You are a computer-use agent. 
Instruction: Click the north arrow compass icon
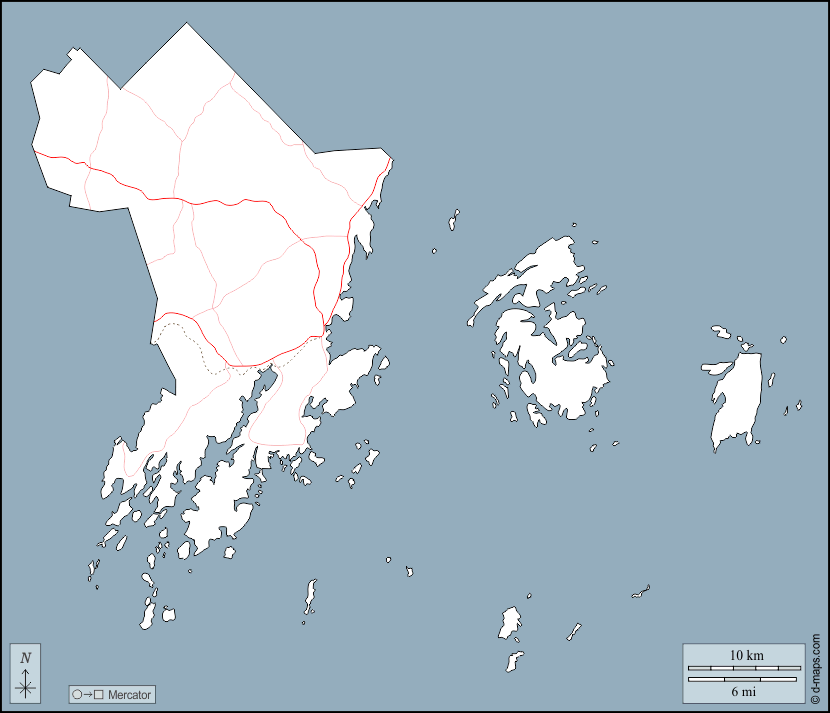coord(26,673)
